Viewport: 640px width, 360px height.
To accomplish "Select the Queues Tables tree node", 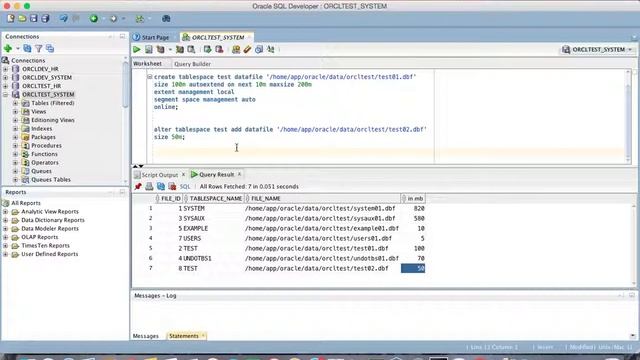I will [x=51, y=180].
